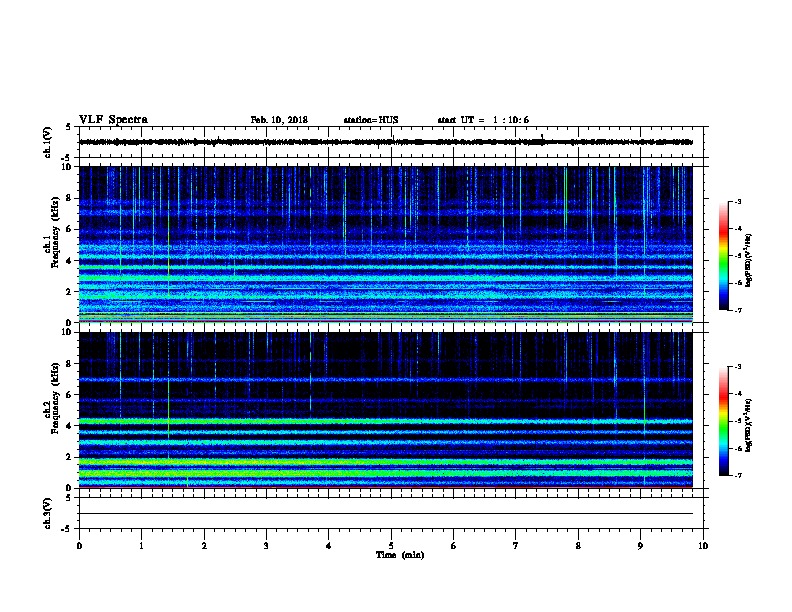This screenshot has height=612, width=792.
Task: Click time-axis tick label "7" minutes
Action: [x=516, y=546]
